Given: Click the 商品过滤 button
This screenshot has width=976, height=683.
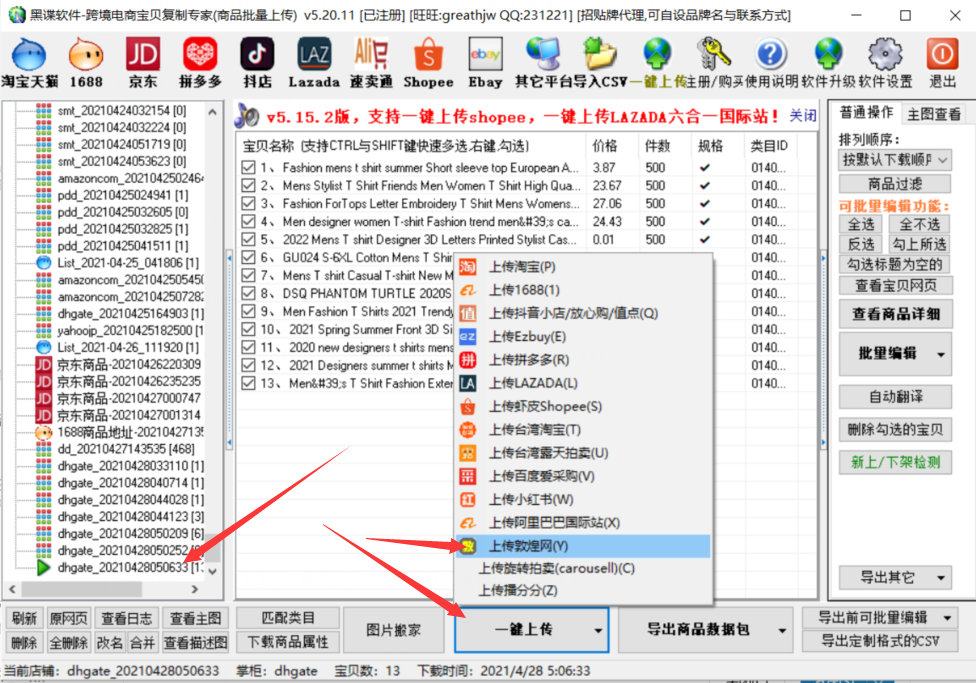Looking at the screenshot, I should [x=895, y=184].
